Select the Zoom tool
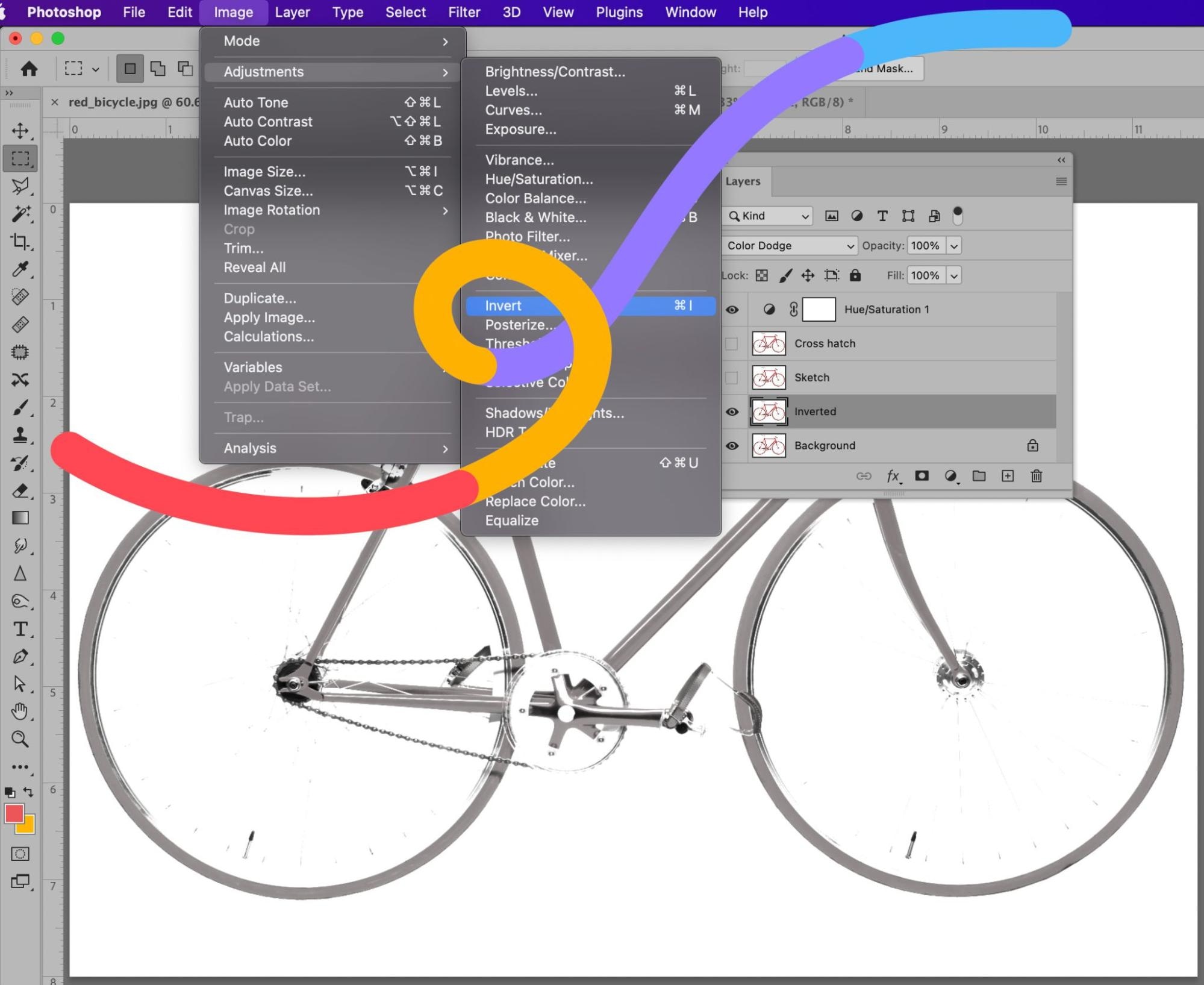The width and height of the screenshot is (1204, 985). (x=20, y=739)
